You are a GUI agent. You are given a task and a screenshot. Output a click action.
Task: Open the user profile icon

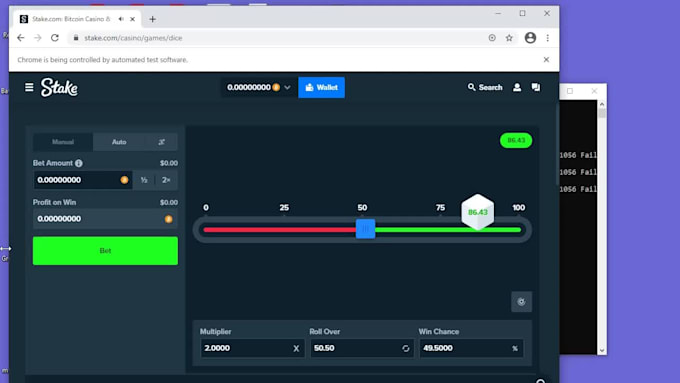(517, 88)
